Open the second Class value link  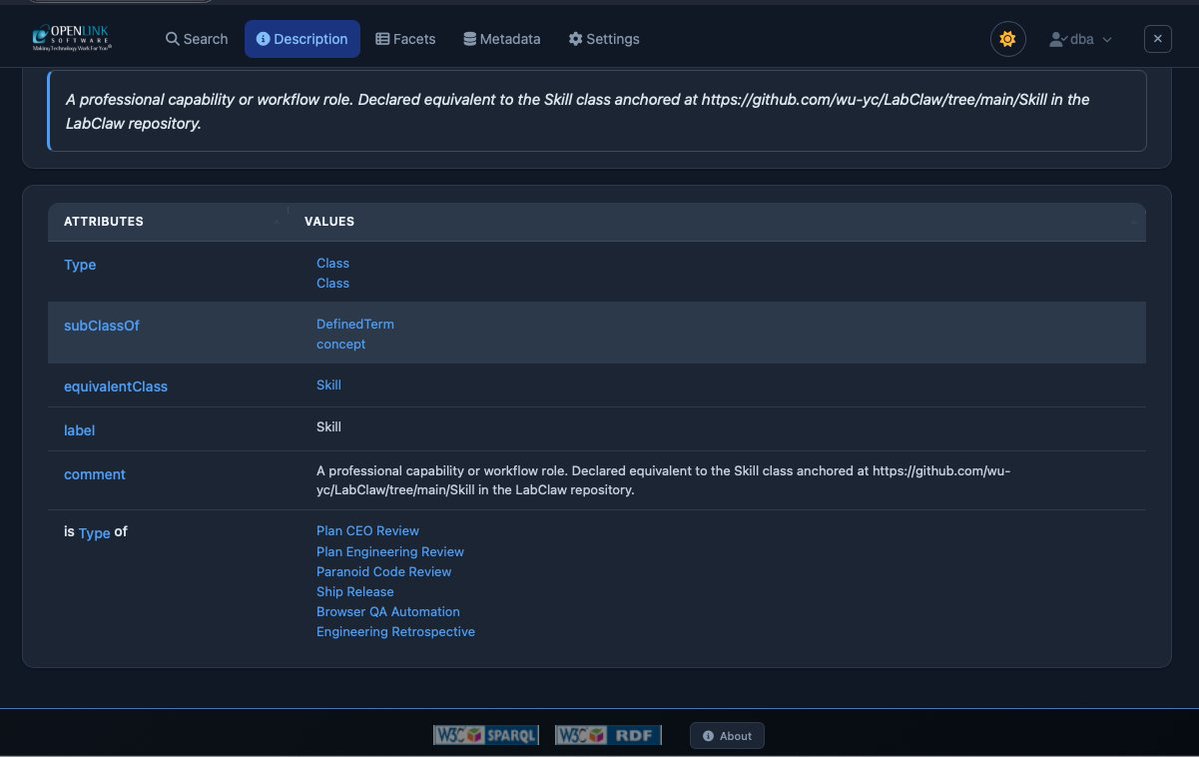pos(333,283)
